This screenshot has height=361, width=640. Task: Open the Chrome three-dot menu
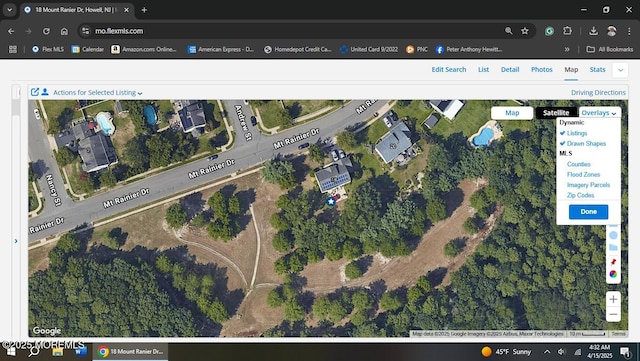coord(629,31)
